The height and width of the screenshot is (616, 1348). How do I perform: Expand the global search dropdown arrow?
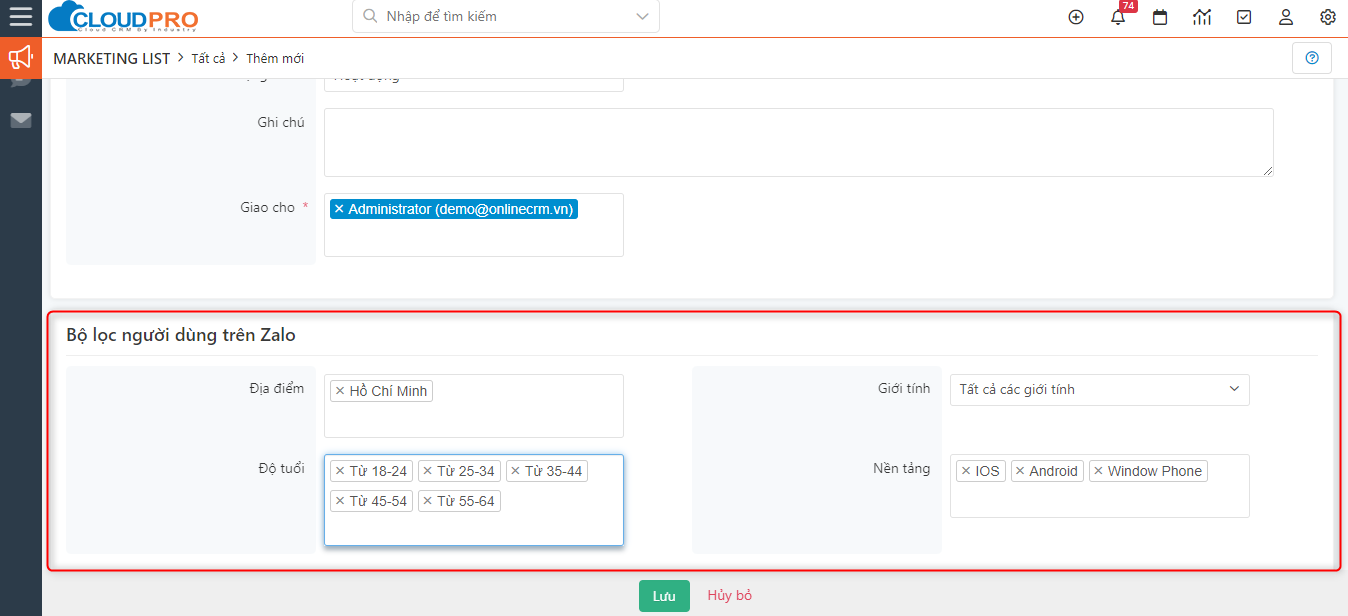[641, 16]
